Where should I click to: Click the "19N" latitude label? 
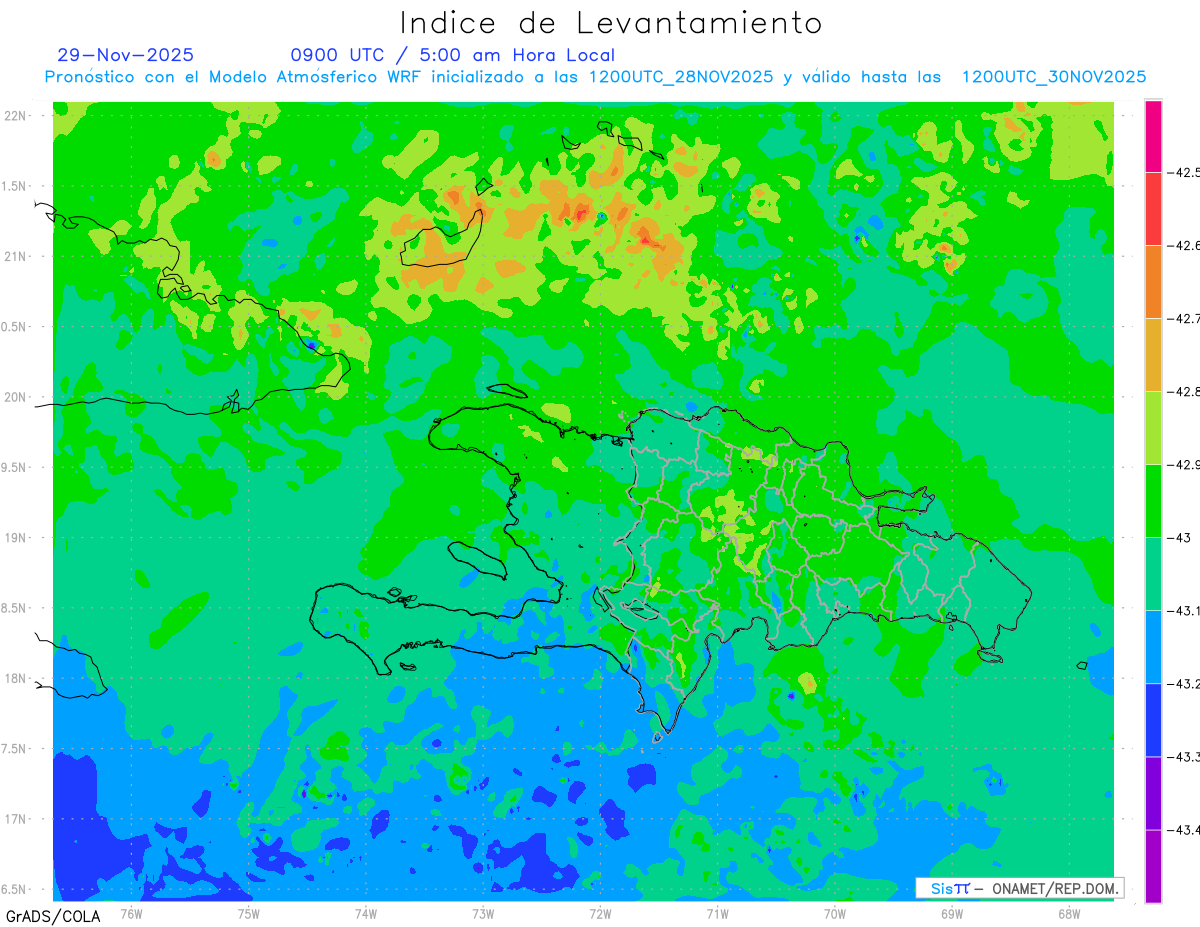pyautogui.click(x=17, y=537)
